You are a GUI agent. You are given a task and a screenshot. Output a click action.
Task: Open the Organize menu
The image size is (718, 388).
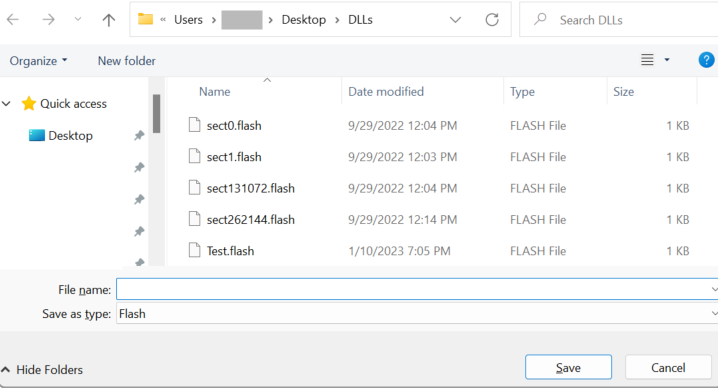click(x=38, y=60)
